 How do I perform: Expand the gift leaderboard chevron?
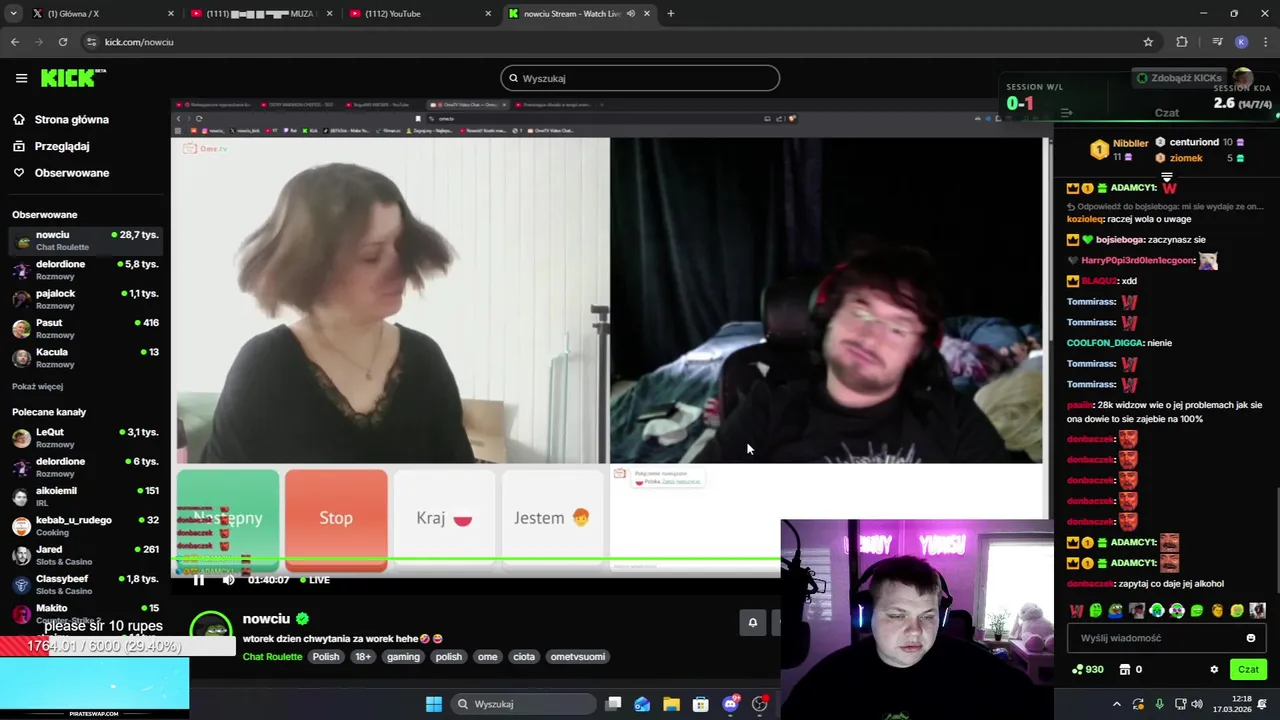tap(1166, 177)
